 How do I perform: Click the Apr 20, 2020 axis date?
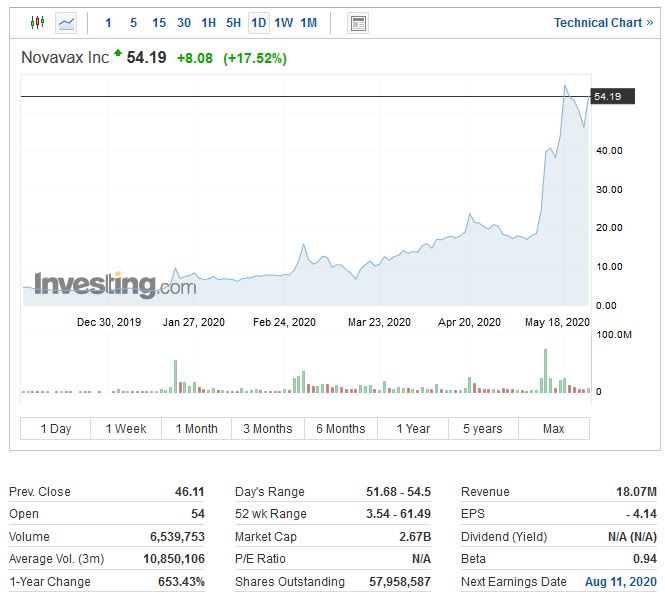coord(469,322)
